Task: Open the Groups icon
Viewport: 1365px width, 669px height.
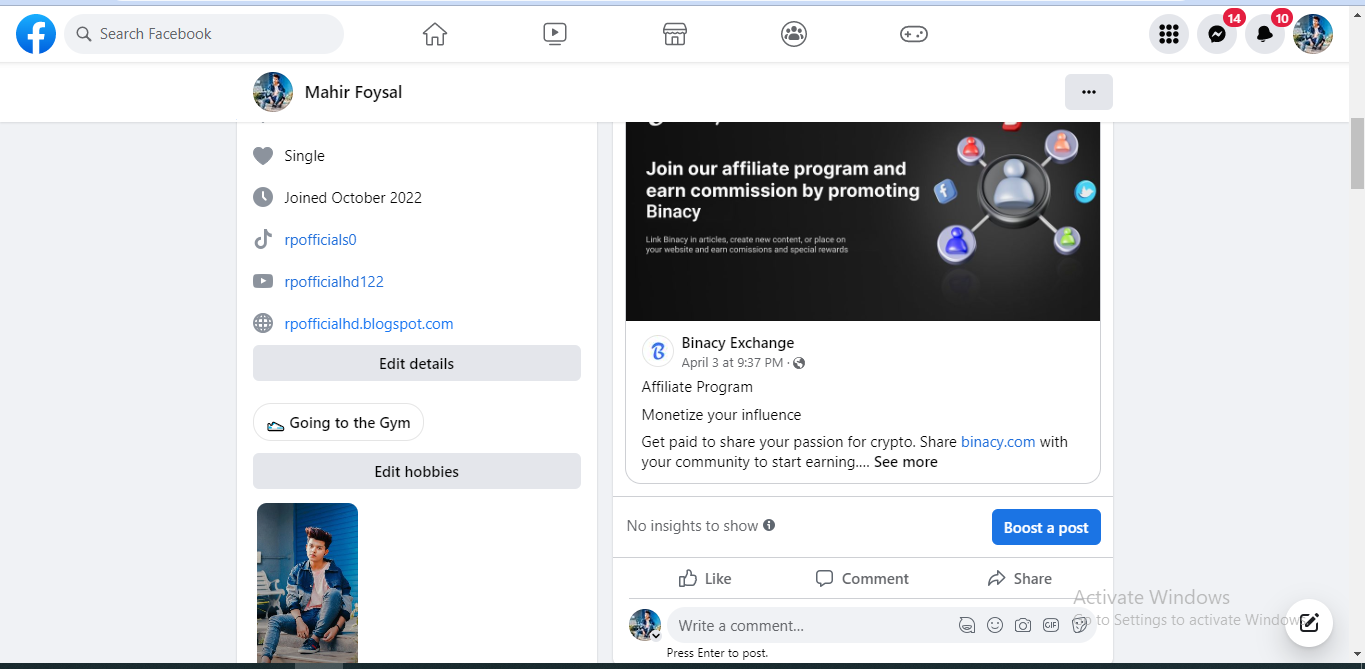Action: point(794,34)
